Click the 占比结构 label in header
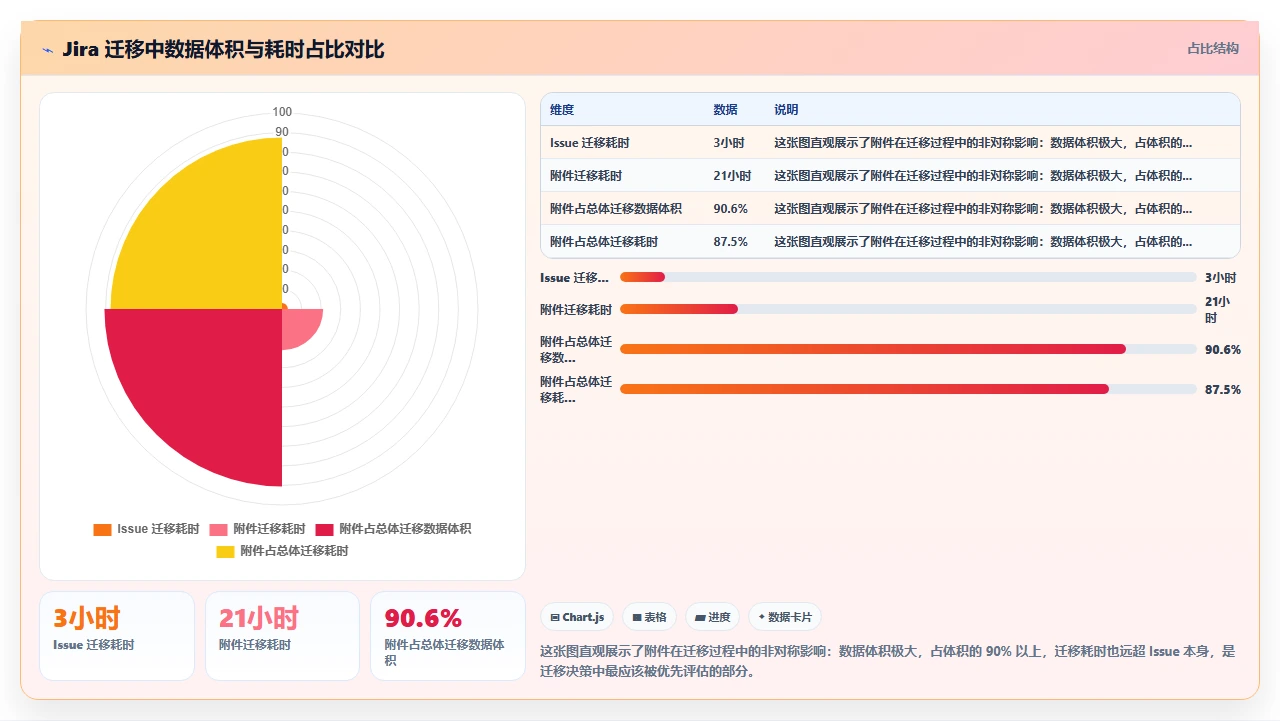Viewport: 1280px width, 721px height. coord(1213,48)
